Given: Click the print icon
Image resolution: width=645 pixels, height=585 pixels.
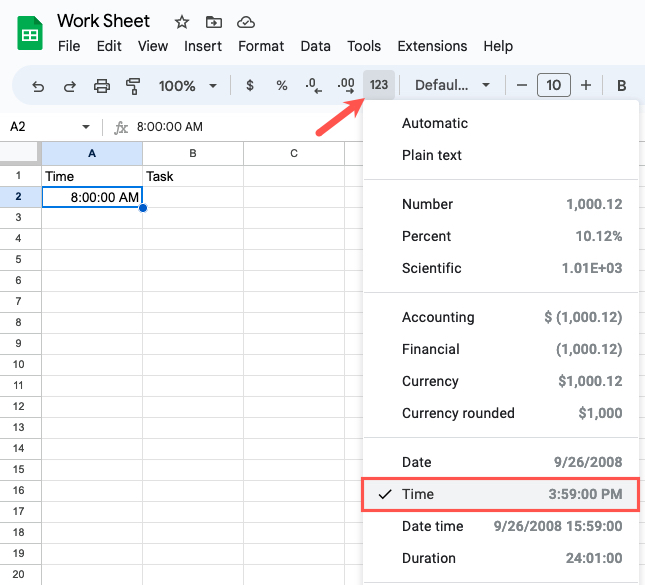Looking at the screenshot, I should (101, 86).
